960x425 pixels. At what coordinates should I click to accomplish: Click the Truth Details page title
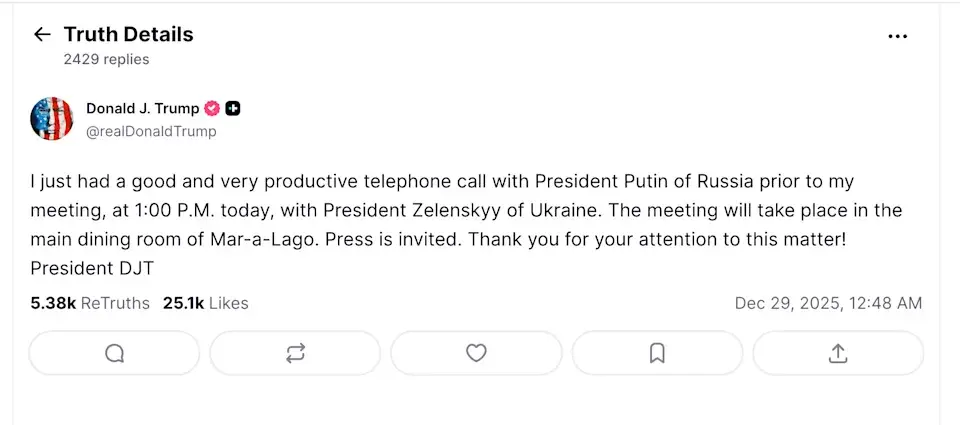[128, 35]
